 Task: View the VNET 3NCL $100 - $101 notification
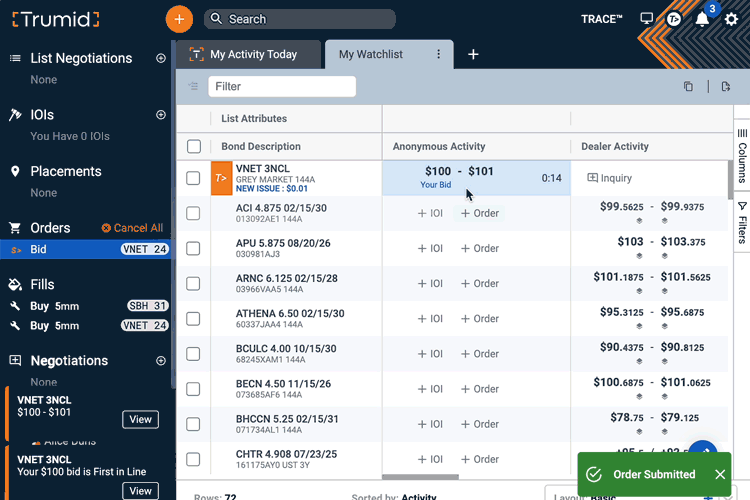[x=140, y=419]
